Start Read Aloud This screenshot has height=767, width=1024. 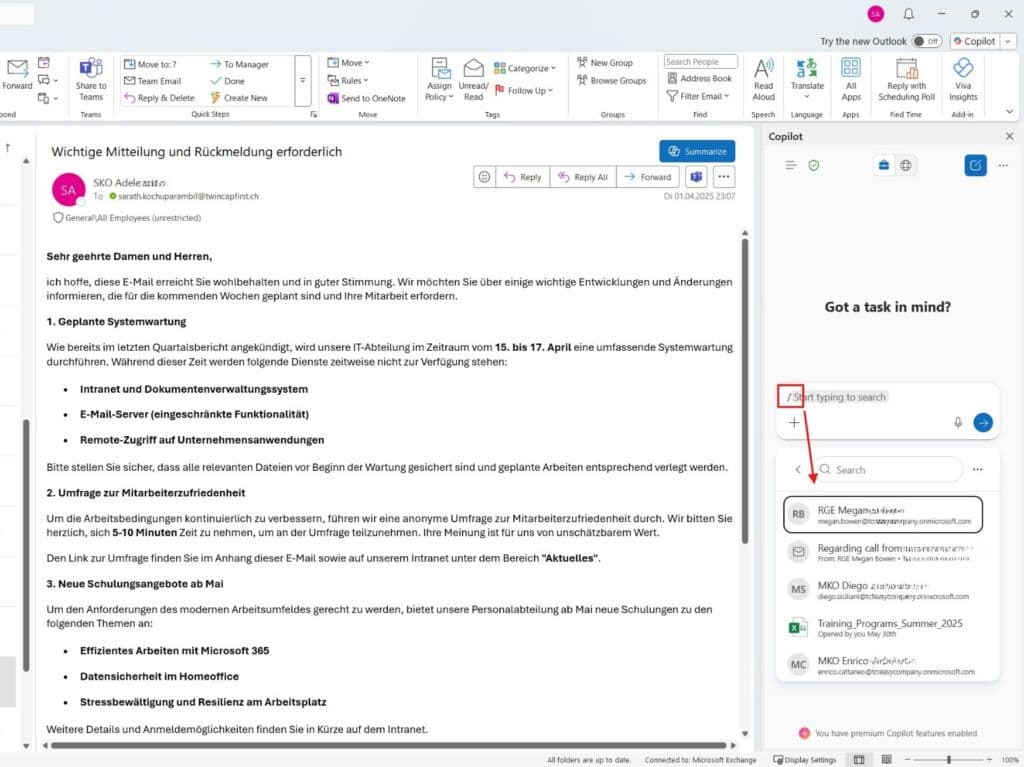(763, 80)
